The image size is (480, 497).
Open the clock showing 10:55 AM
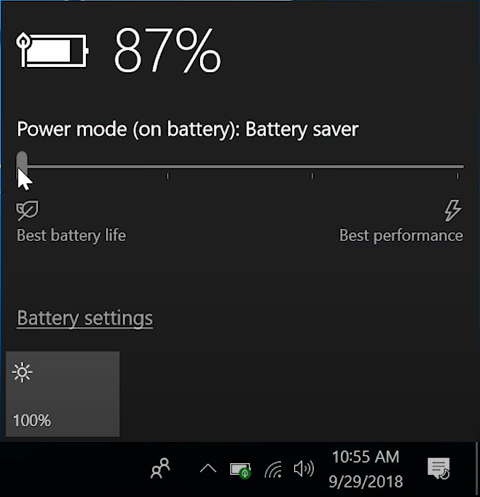366,469
